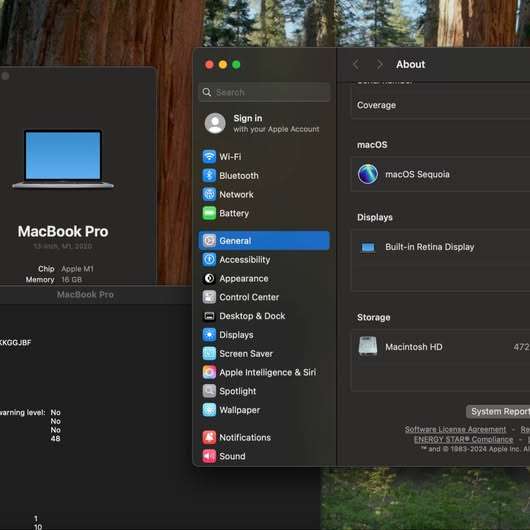This screenshot has height=530, width=530.
Task: Select the Coverage row
Action: pyautogui.click(x=441, y=105)
